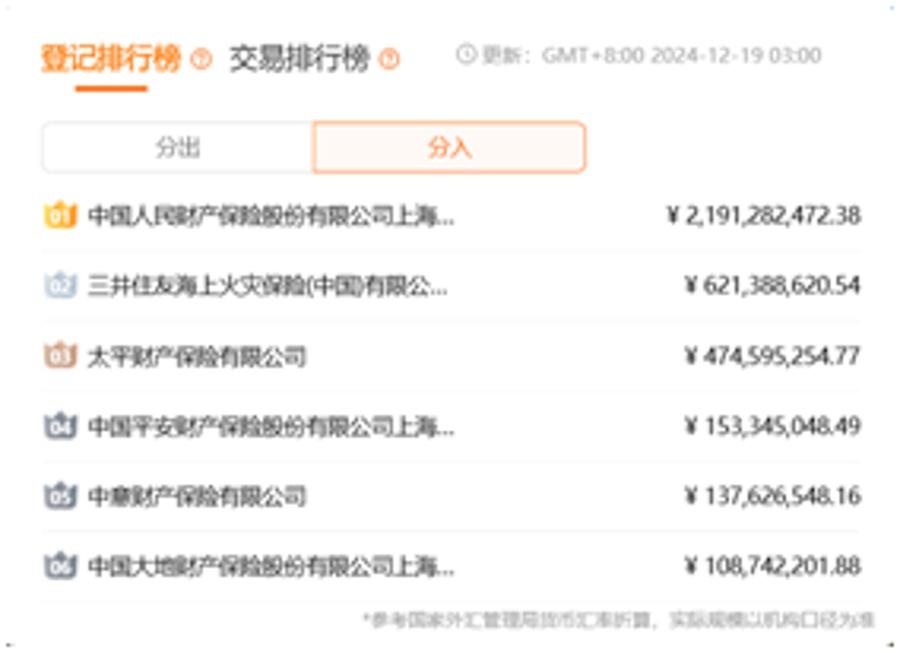Click rank 01 badge icon
This screenshot has width=900, height=653.
[x=60, y=216]
